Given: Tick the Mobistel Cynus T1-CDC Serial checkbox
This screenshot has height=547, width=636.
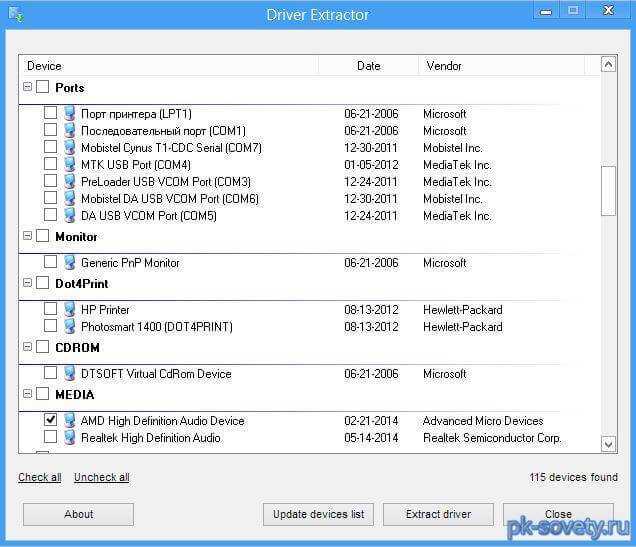Looking at the screenshot, I should point(50,146).
